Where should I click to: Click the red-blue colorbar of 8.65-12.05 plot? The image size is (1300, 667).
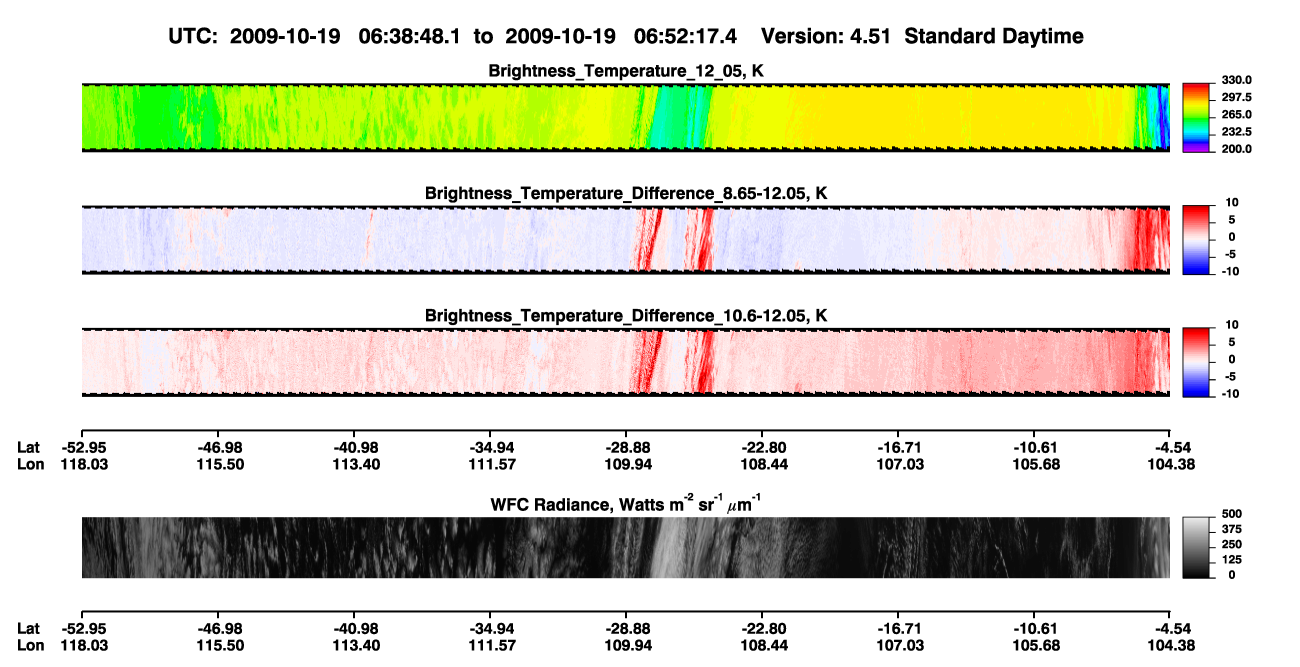click(x=1196, y=240)
